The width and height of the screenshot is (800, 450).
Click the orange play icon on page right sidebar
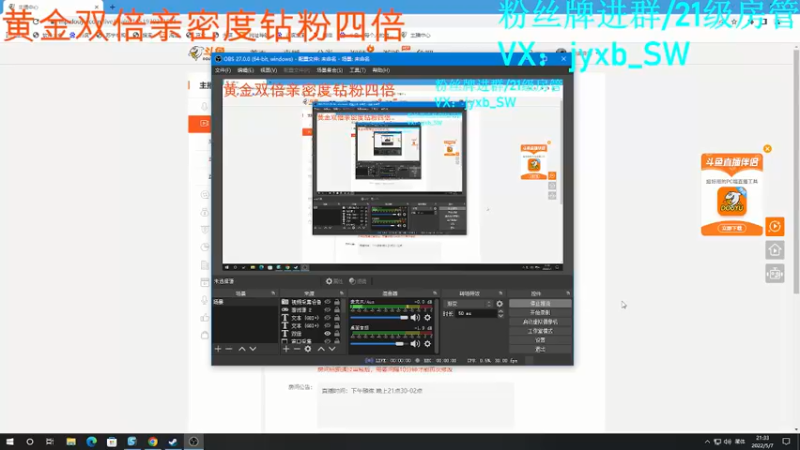coord(774,227)
